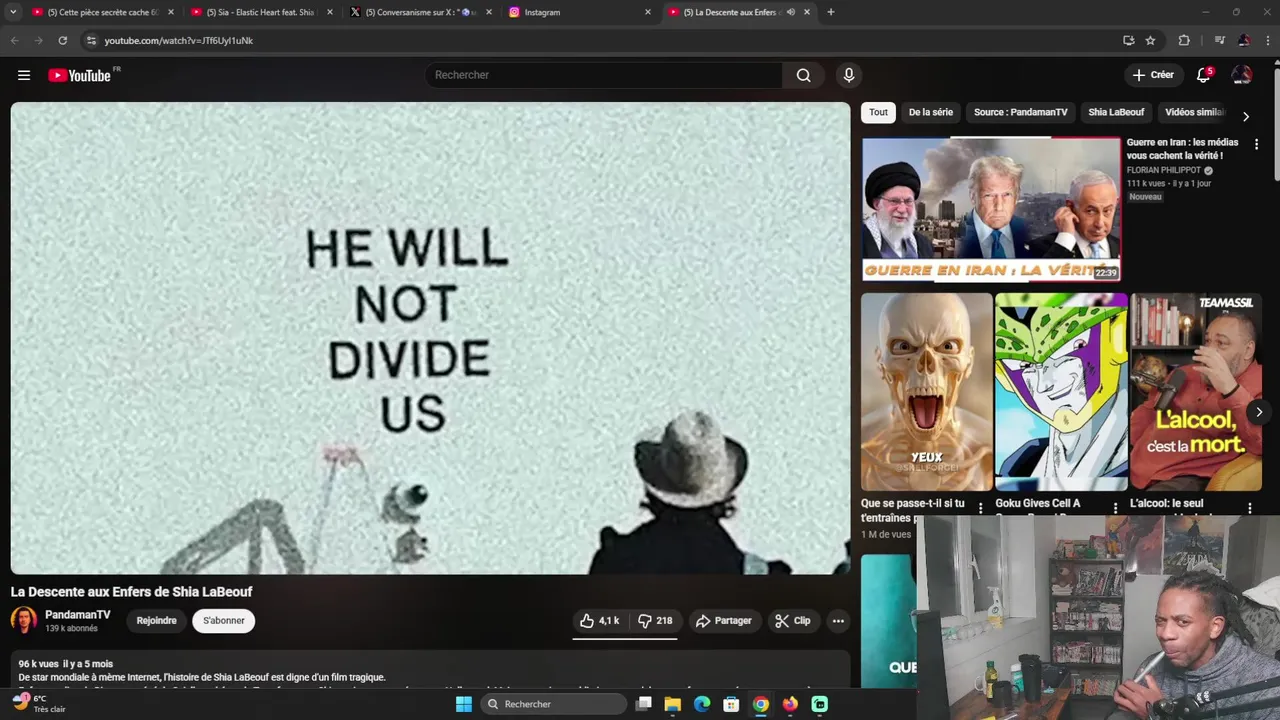Open the Chrome three-dot menu
The height and width of the screenshot is (720, 1280).
pyautogui.click(x=1267, y=41)
